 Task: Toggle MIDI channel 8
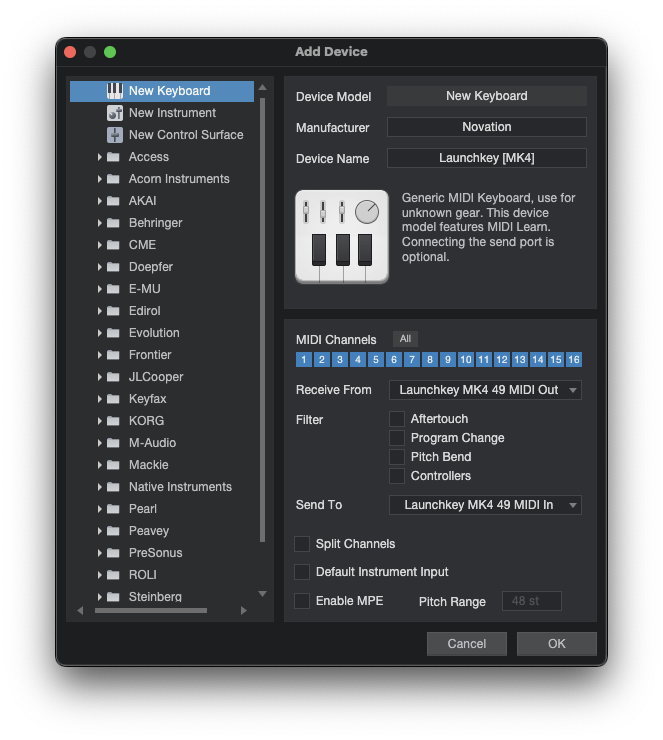pyautogui.click(x=430, y=360)
